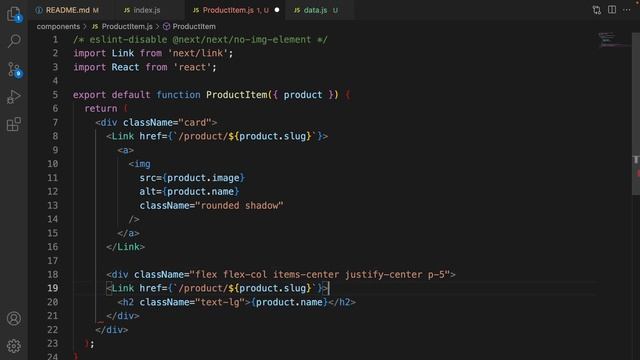
Task: Open the Manage gear icon
Action: click(x=14, y=346)
